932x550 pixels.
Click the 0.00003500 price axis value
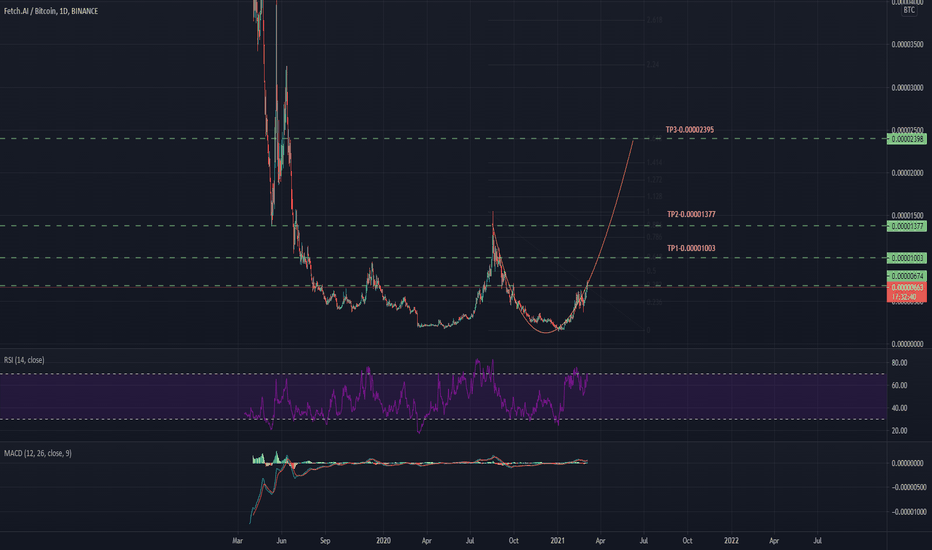[x=907, y=45]
